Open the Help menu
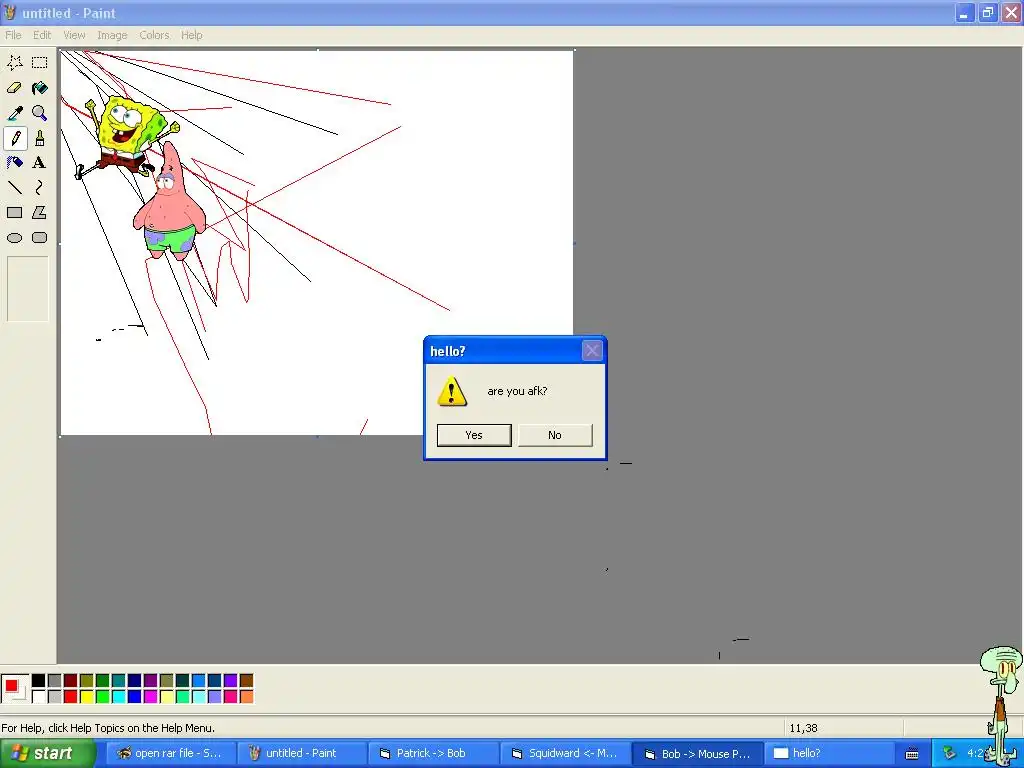Image resolution: width=1024 pixels, height=768 pixels. tap(191, 35)
